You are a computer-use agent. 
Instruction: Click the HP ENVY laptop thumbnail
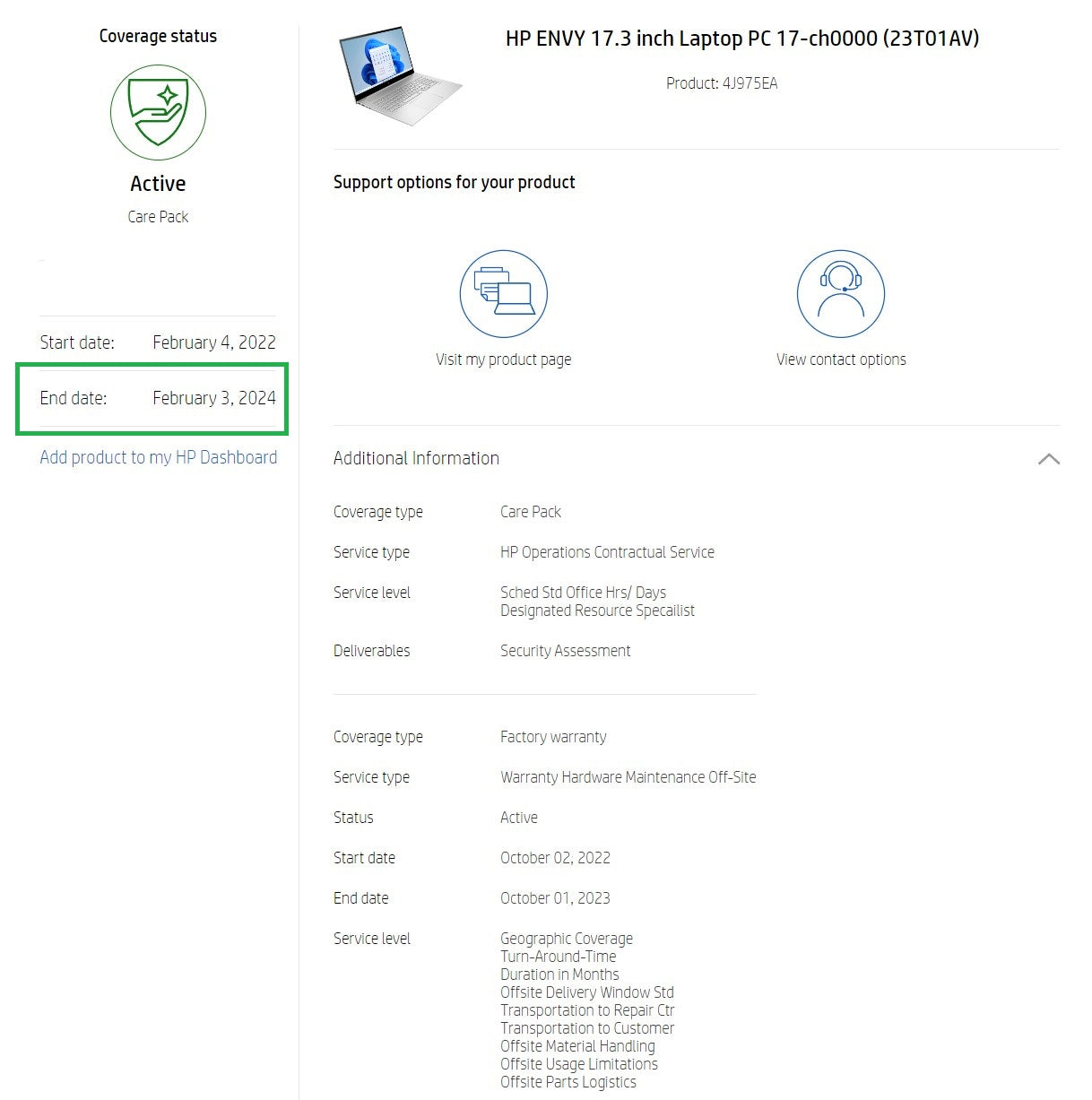[399, 75]
